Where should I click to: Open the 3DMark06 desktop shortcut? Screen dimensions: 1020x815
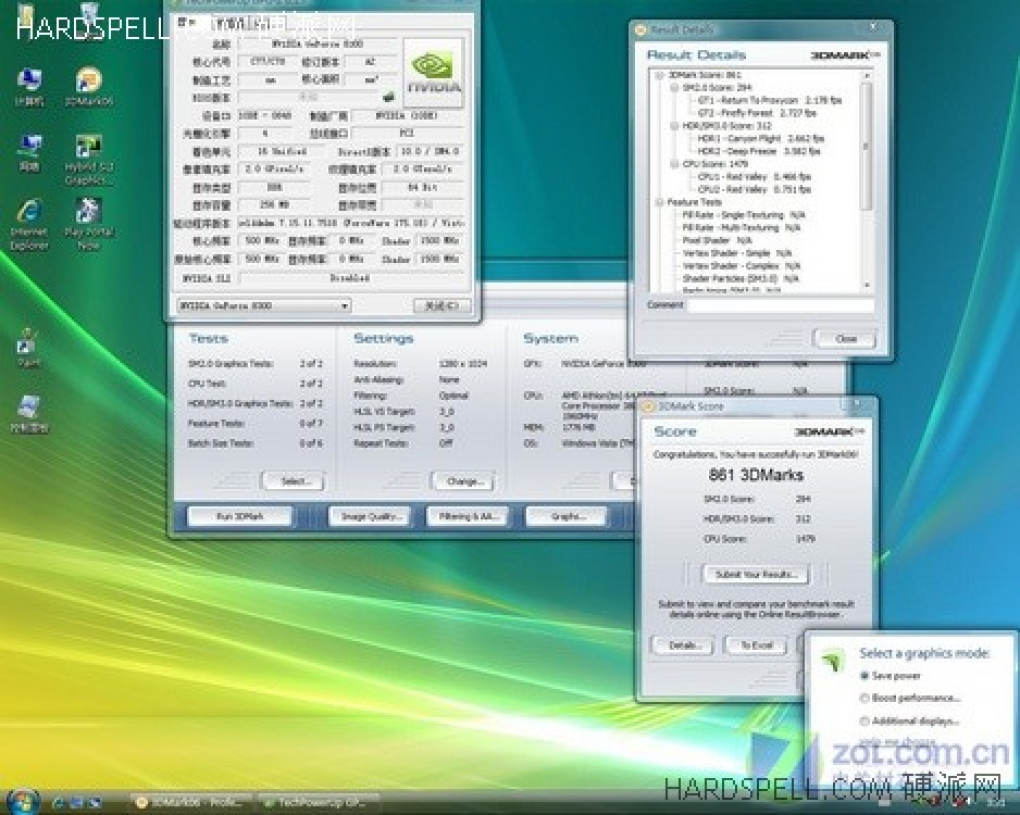(89, 86)
